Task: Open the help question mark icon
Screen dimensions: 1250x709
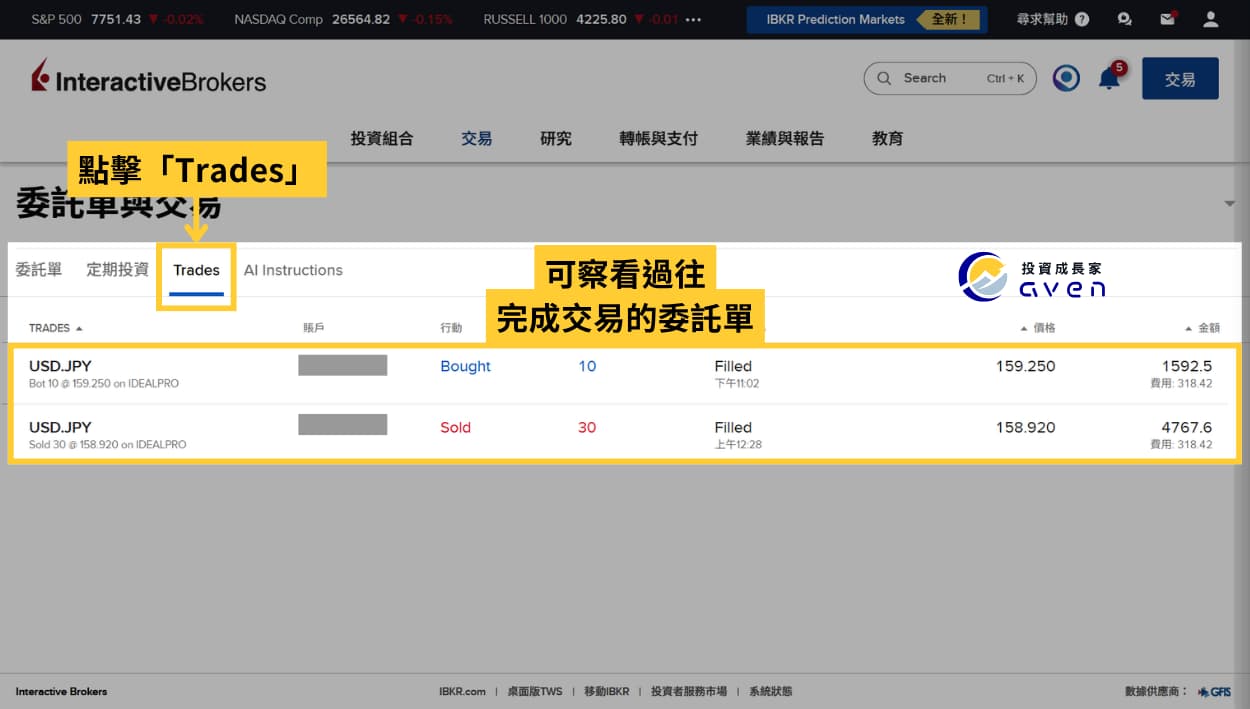Action: tap(1082, 19)
